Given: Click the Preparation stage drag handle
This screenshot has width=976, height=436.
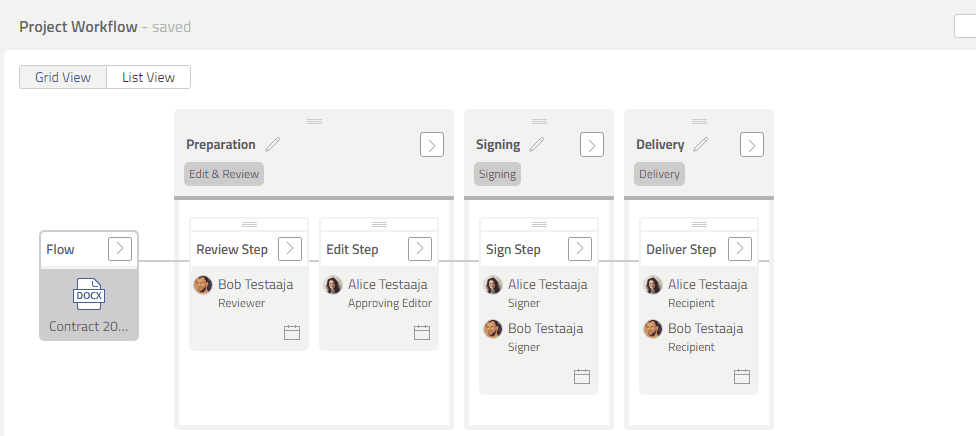Looking at the screenshot, I should (314, 121).
